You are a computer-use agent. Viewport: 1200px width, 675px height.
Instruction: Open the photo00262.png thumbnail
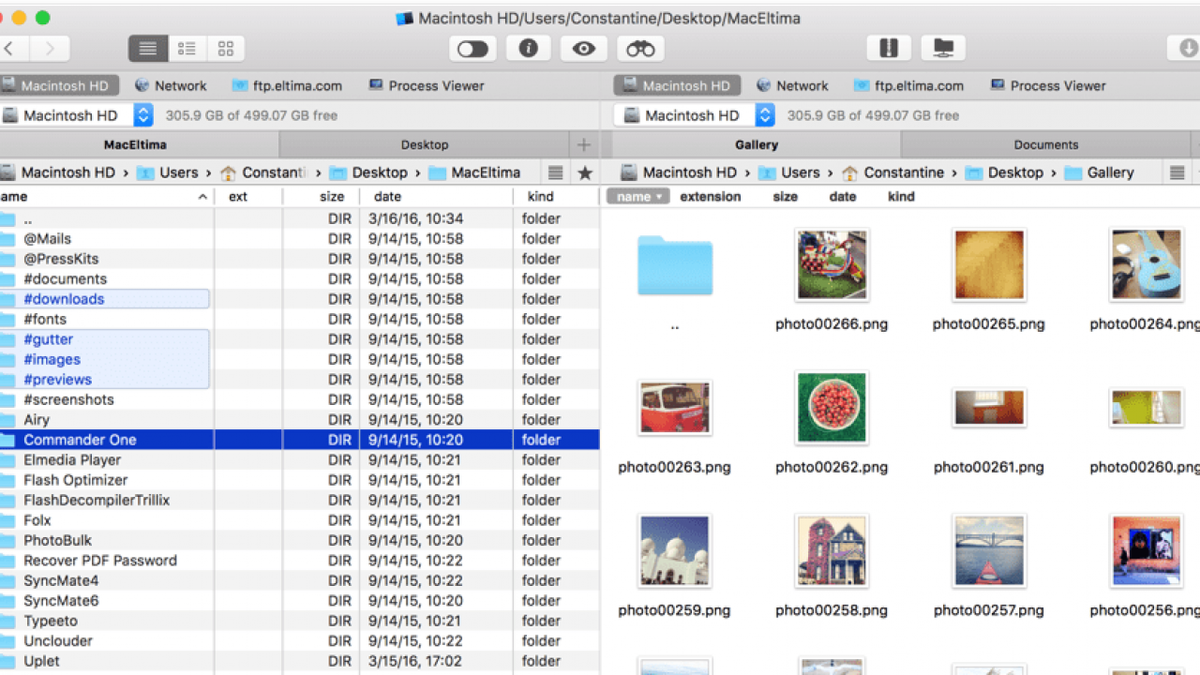click(831, 408)
